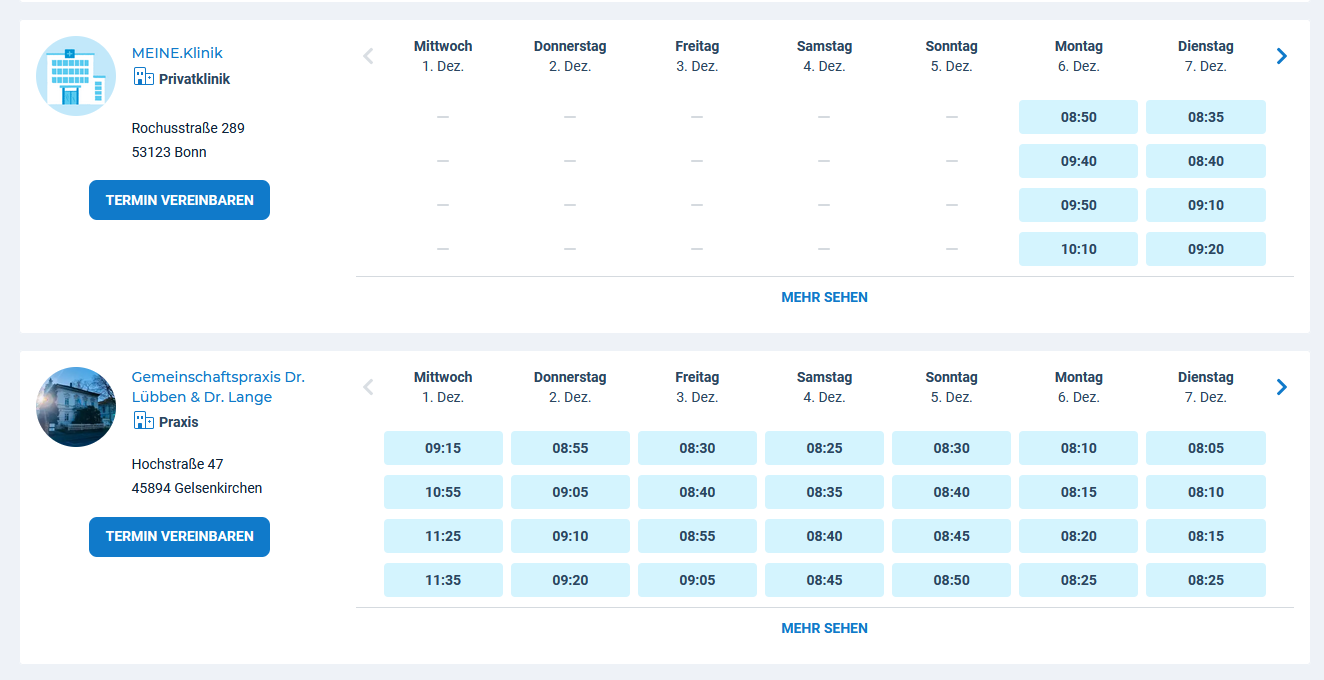Image resolution: width=1324 pixels, height=680 pixels.
Task: Click the MEINE.Klinik hospital avatar icon
Action: (x=76, y=76)
